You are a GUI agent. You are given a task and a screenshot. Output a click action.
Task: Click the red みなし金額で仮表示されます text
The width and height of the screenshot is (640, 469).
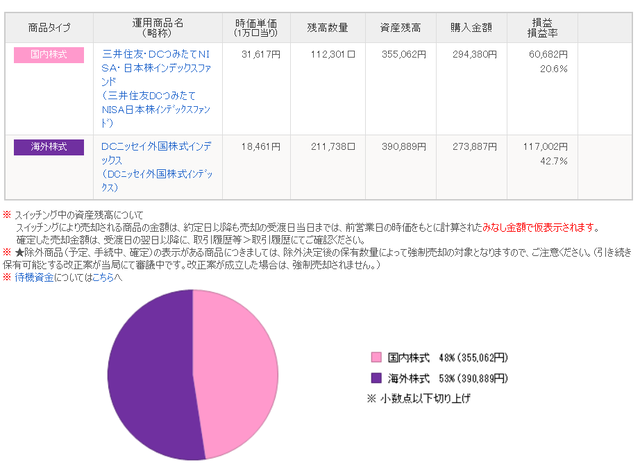click(540, 228)
